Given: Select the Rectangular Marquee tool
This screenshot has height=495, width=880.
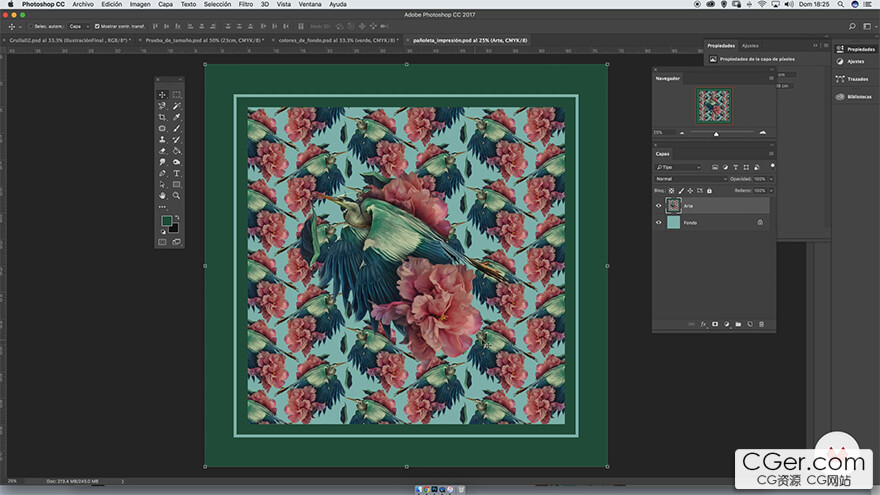Looking at the screenshot, I should 176,95.
